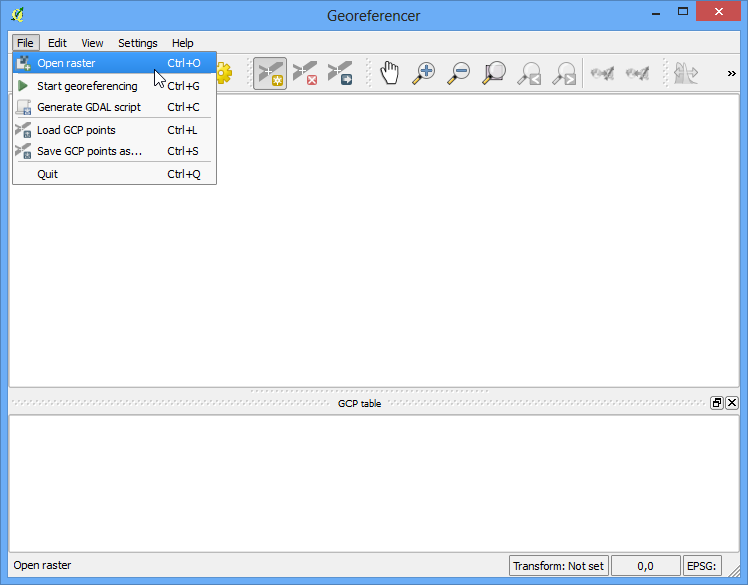Float the GCP table panel
Image resolution: width=748 pixels, height=585 pixels.
pyautogui.click(x=717, y=403)
